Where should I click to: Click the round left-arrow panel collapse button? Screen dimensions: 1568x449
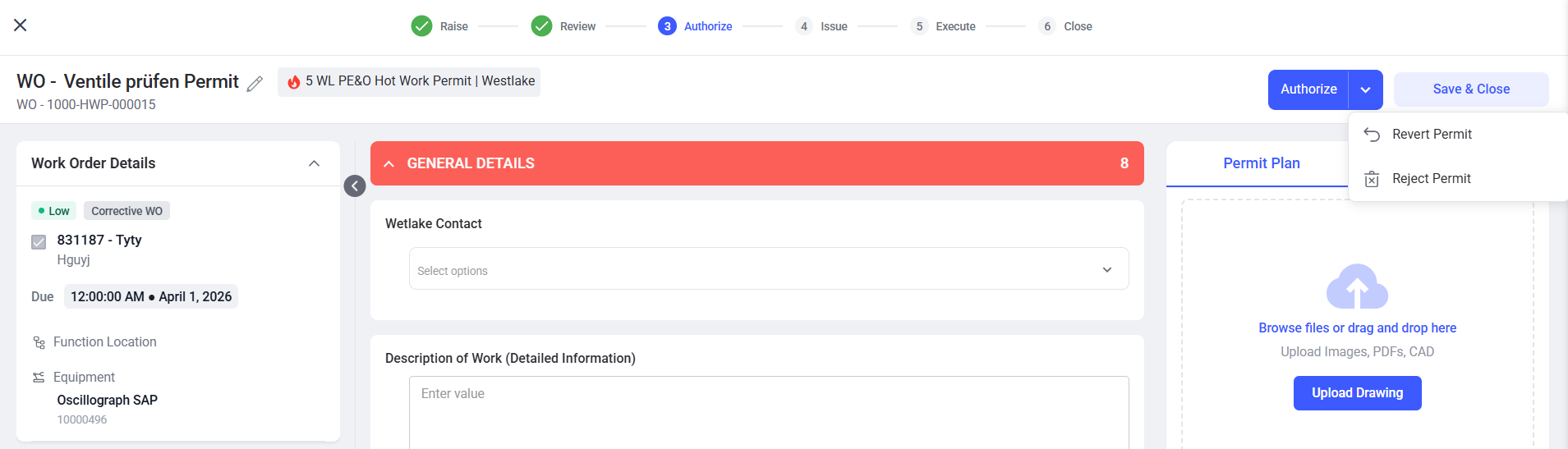point(355,186)
